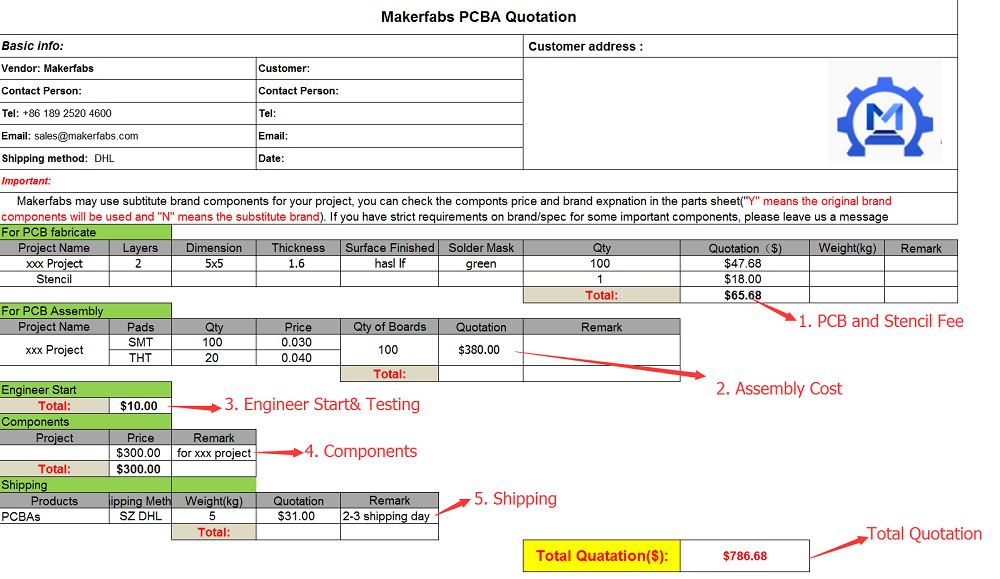This screenshot has width=1000, height=579.
Task: Click the 'Stencil' row name cell
Action: click(54, 279)
